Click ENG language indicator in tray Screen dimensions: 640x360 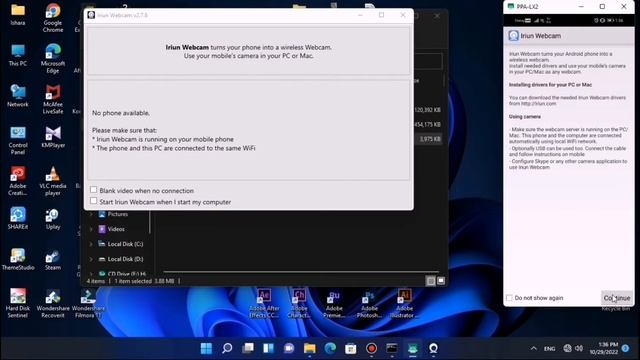pos(549,349)
